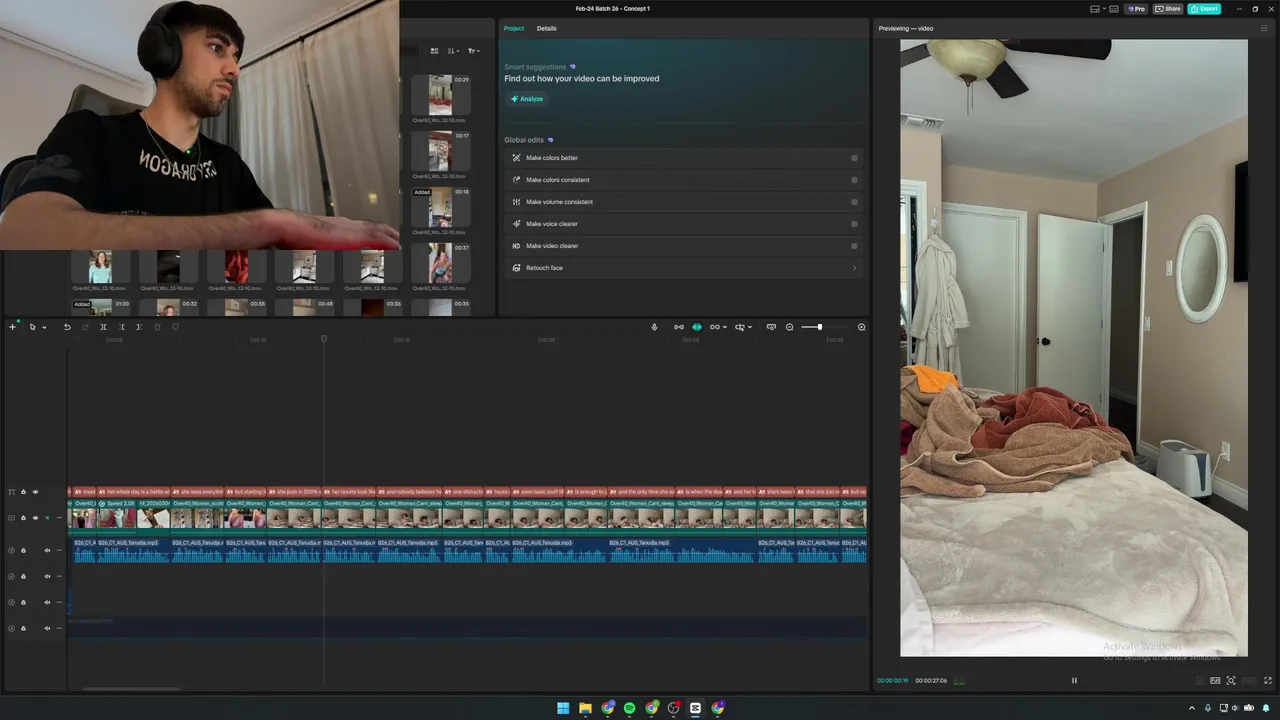
Task: Click the timeline horizontal scrollbar
Action: [132, 689]
